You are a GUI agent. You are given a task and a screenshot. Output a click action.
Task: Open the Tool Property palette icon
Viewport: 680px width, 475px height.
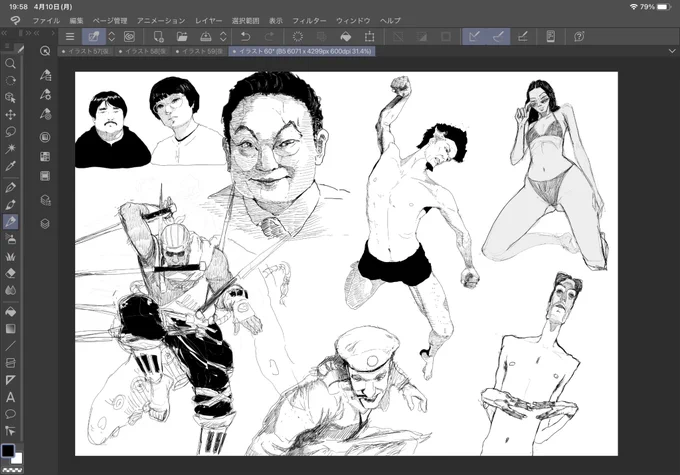pyautogui.click(x=45, y=94)
